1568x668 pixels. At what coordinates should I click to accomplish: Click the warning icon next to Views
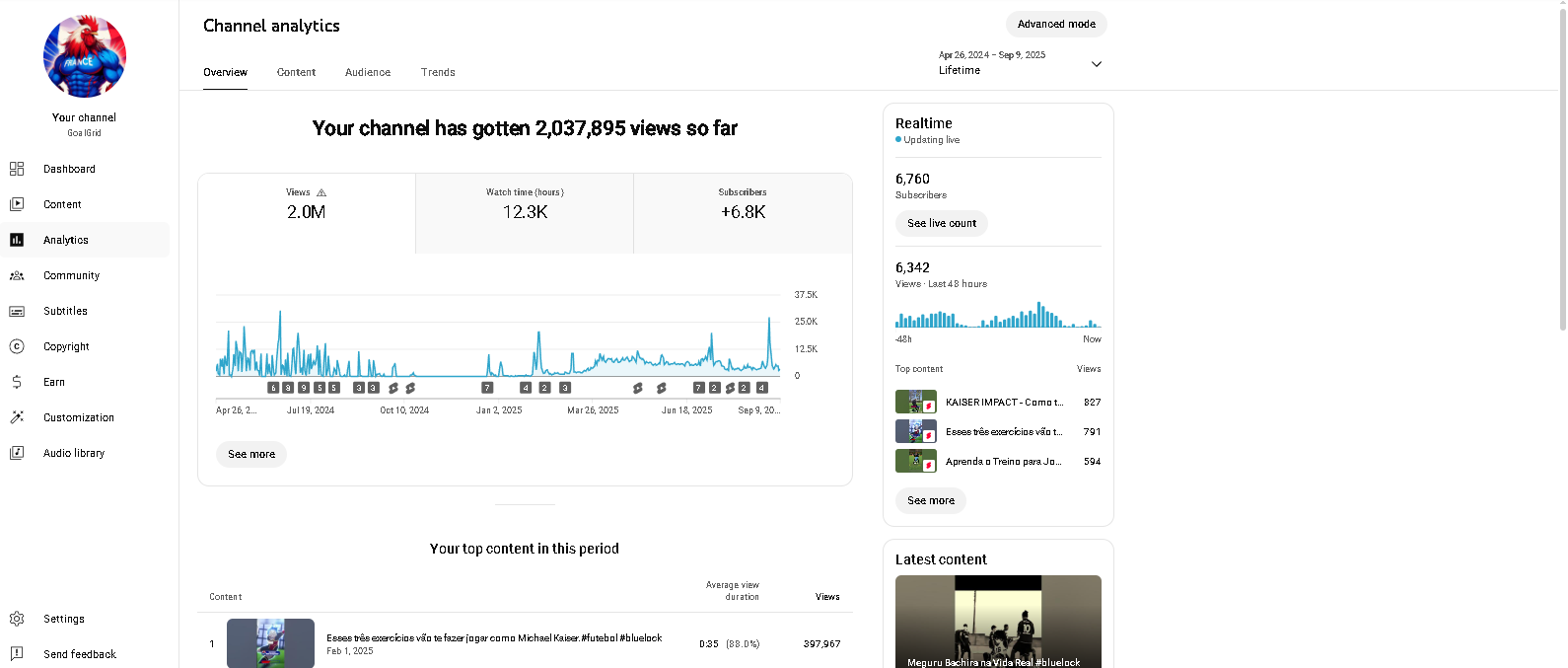(321, 192)
